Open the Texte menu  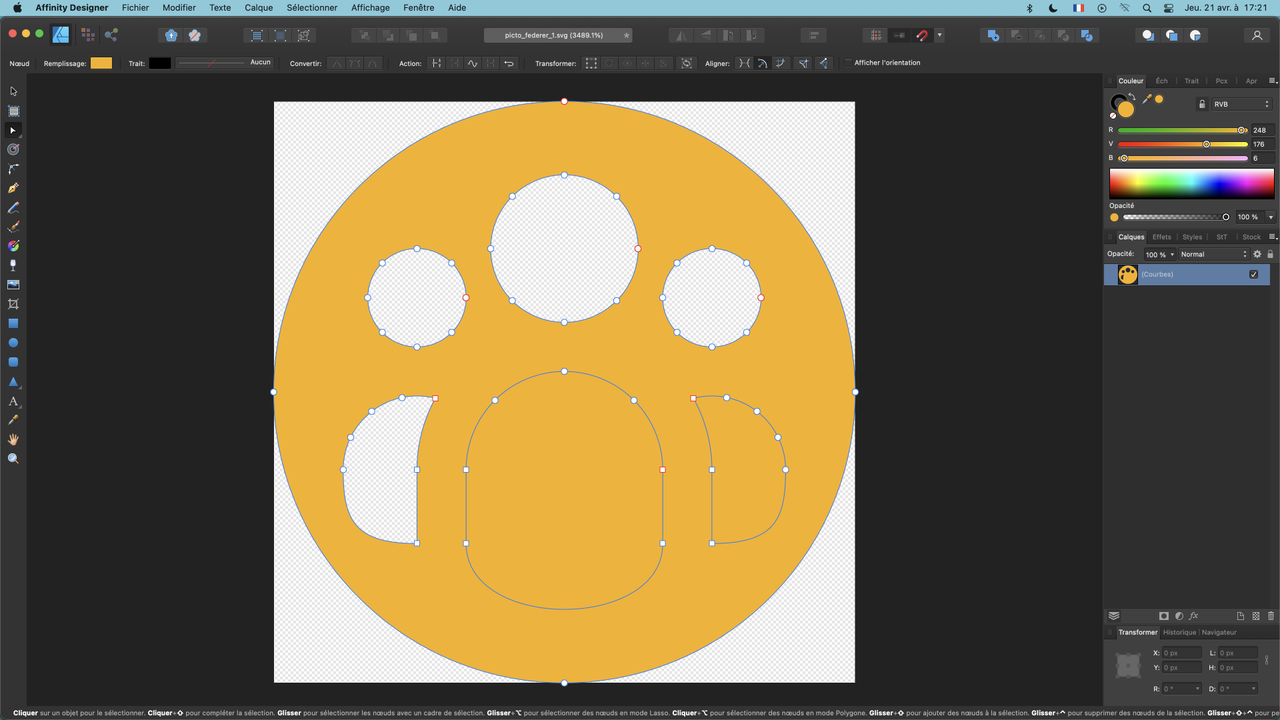coord(220,7)
